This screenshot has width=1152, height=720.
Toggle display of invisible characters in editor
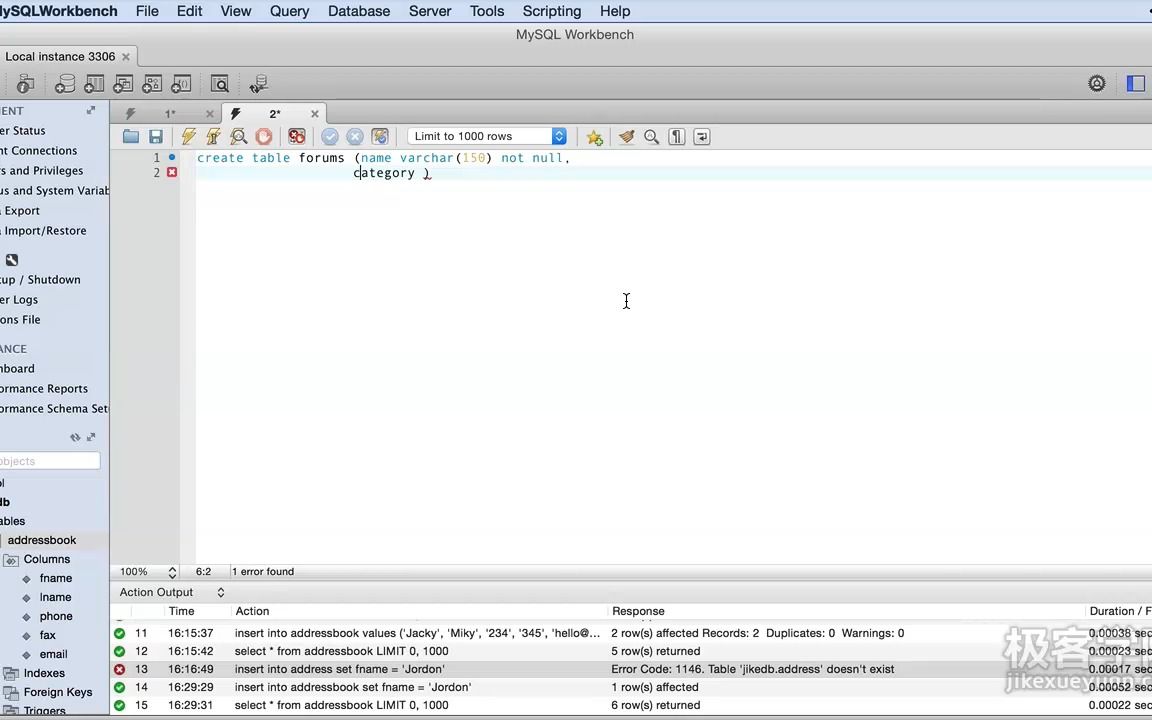click(x=676, y=136)
